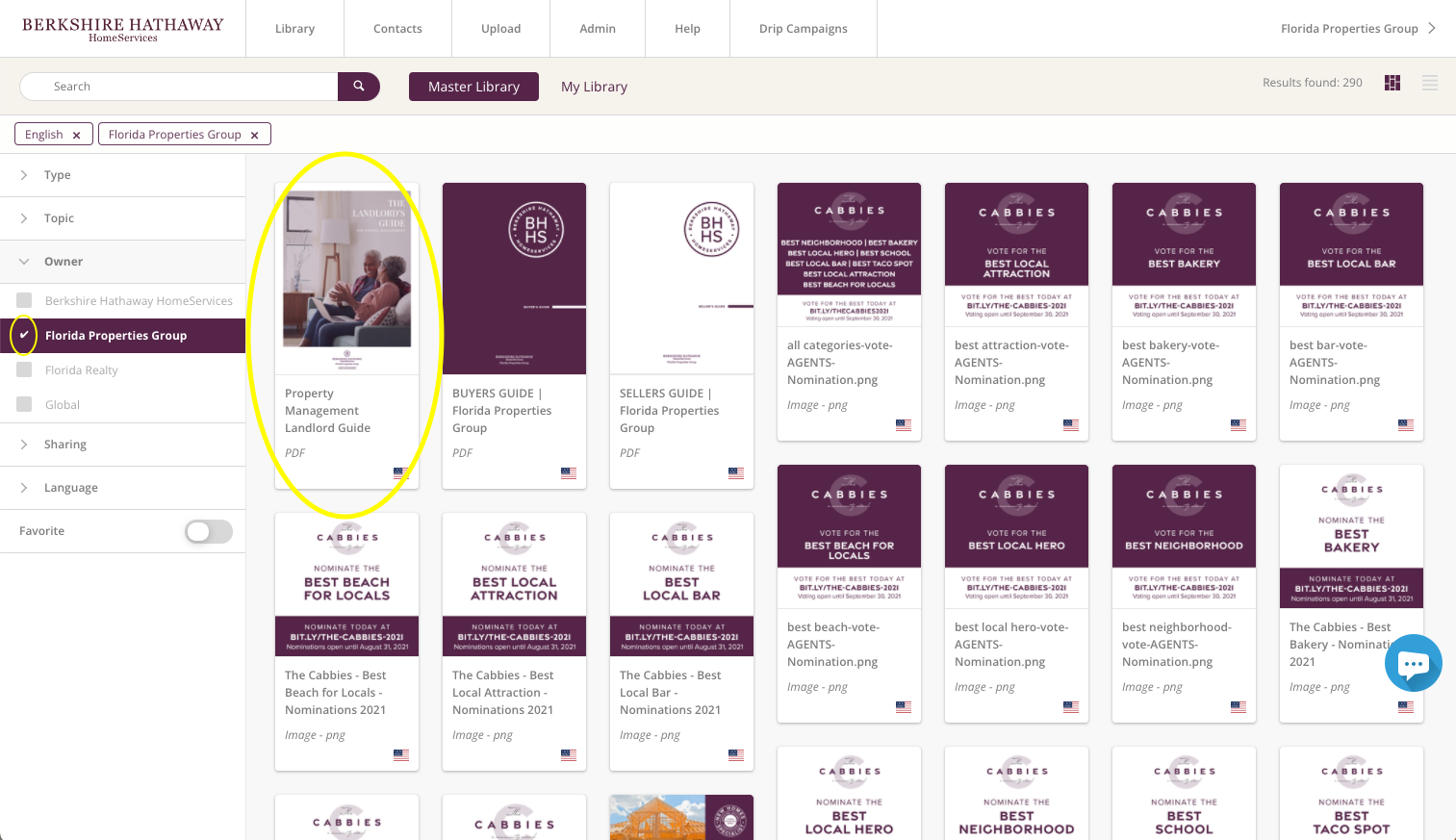Click US flag on best neighborhood-vote card

pyautogui.click(x=1239, y=706)
